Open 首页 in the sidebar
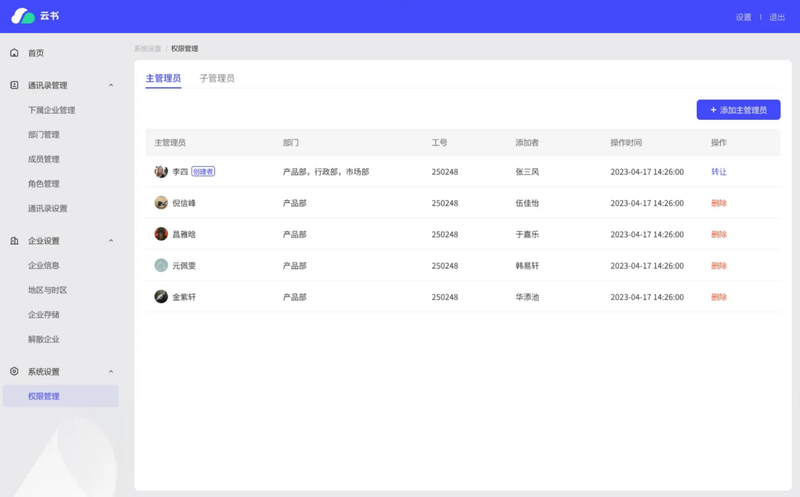This screenshot has width=800, height=497. click(36, 53)
